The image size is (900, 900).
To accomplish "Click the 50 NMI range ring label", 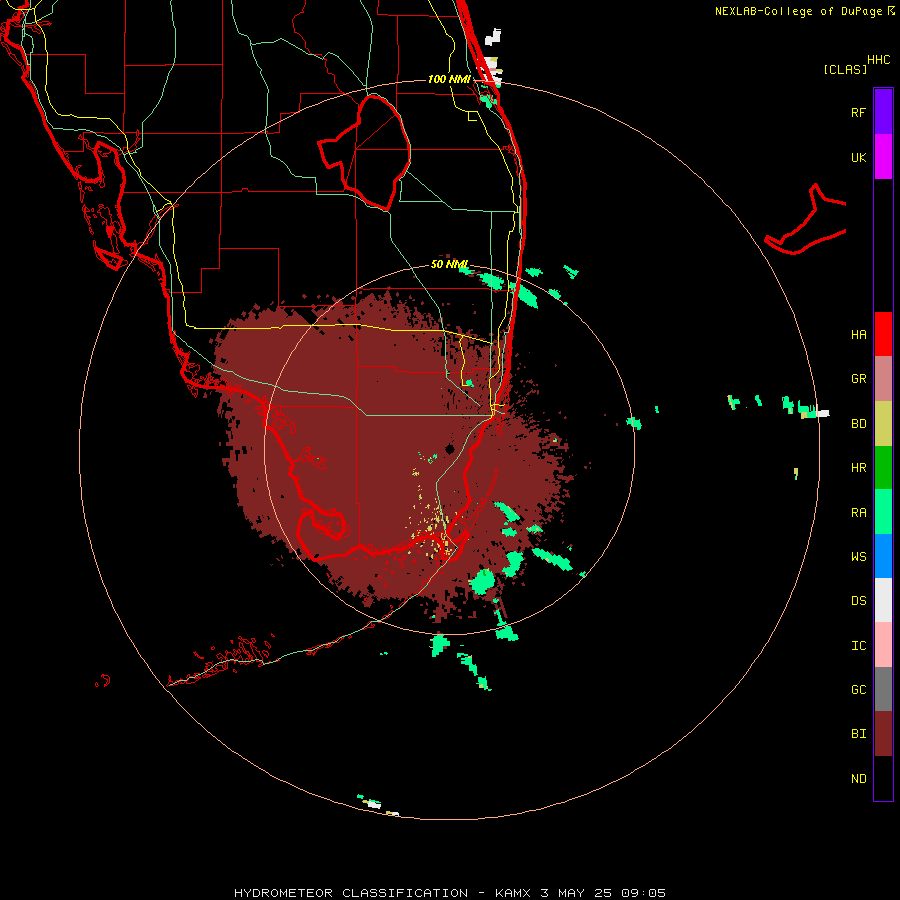I will [x=449, y=264].
